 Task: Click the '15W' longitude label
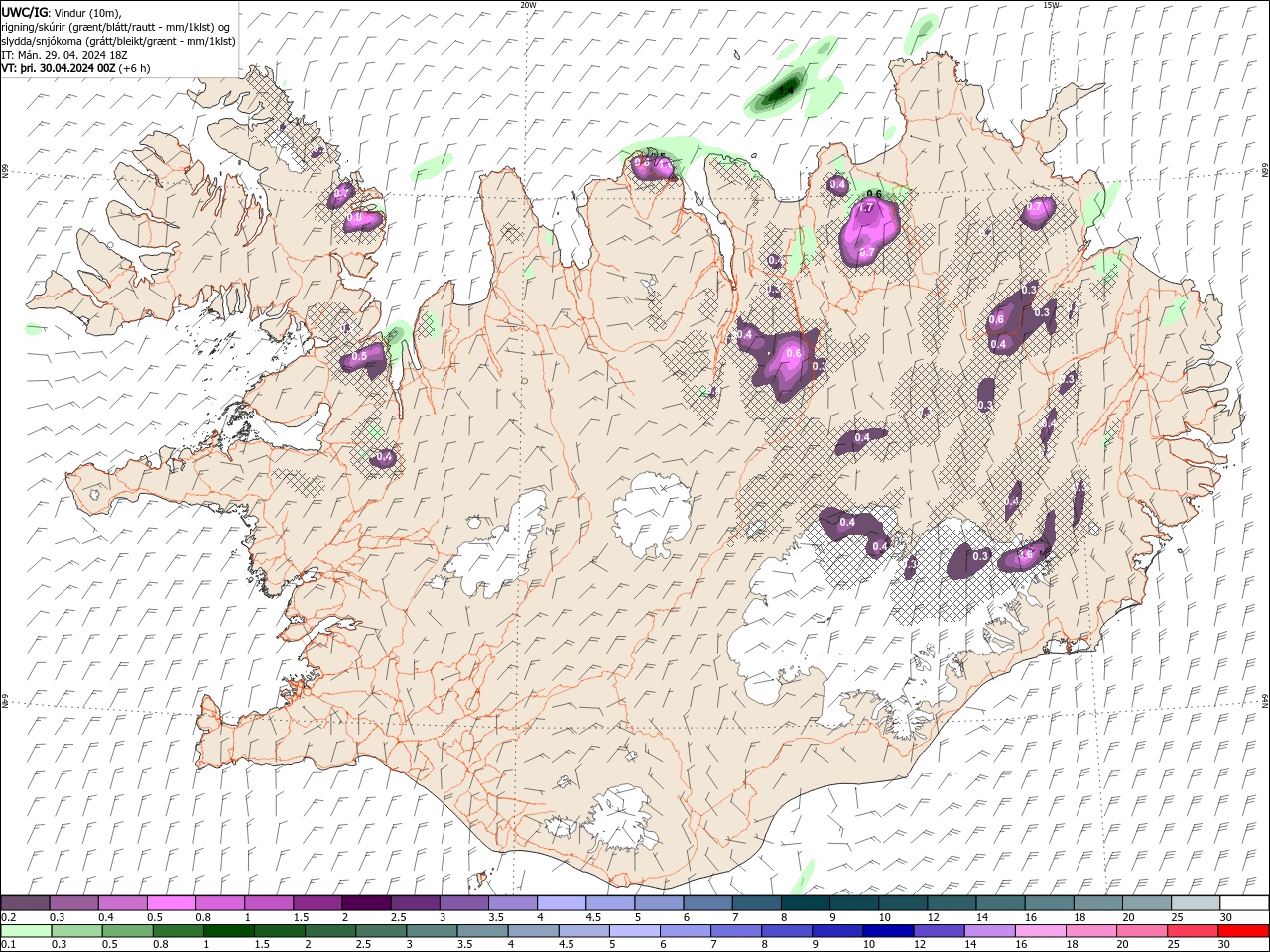click(1051, 5)
